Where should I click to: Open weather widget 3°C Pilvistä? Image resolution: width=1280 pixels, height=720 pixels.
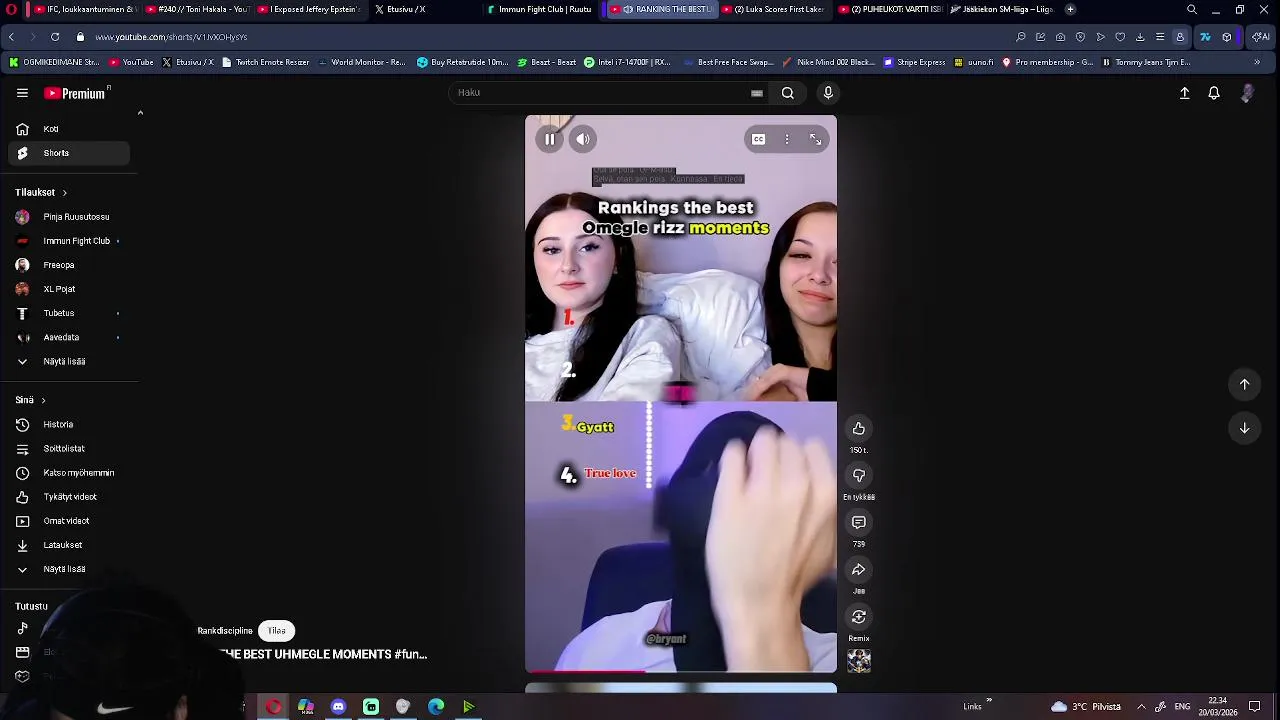(1086, 707)
